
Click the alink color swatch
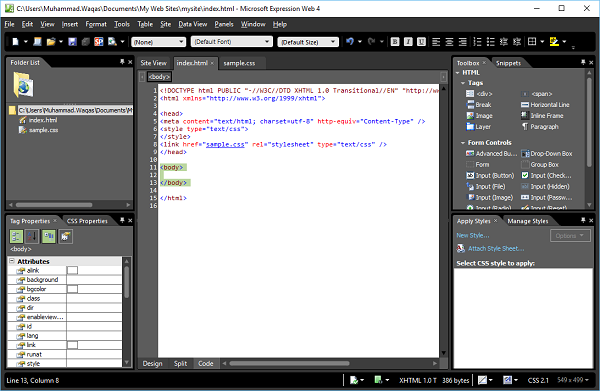point(72,270)
